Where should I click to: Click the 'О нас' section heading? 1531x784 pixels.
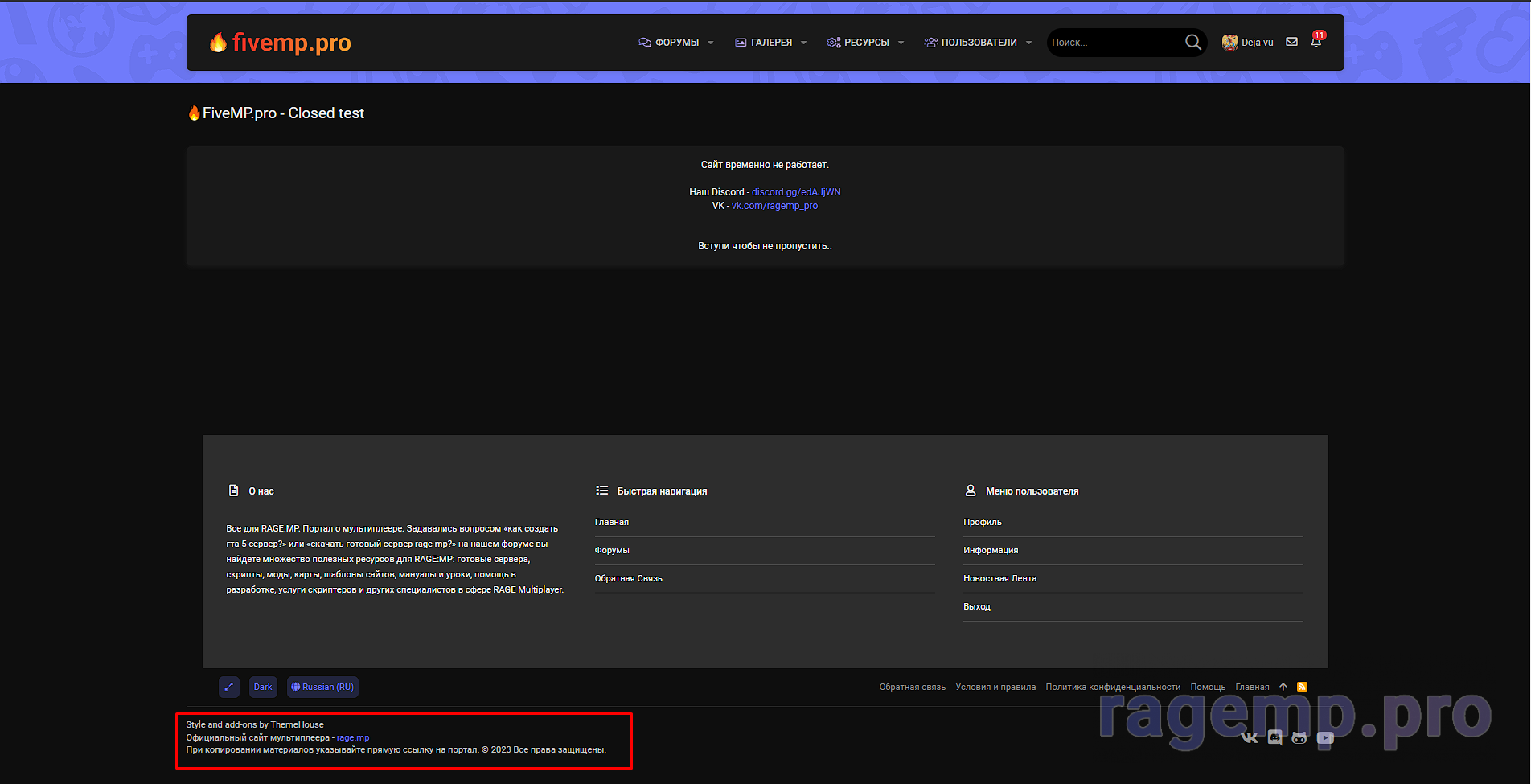261,491
